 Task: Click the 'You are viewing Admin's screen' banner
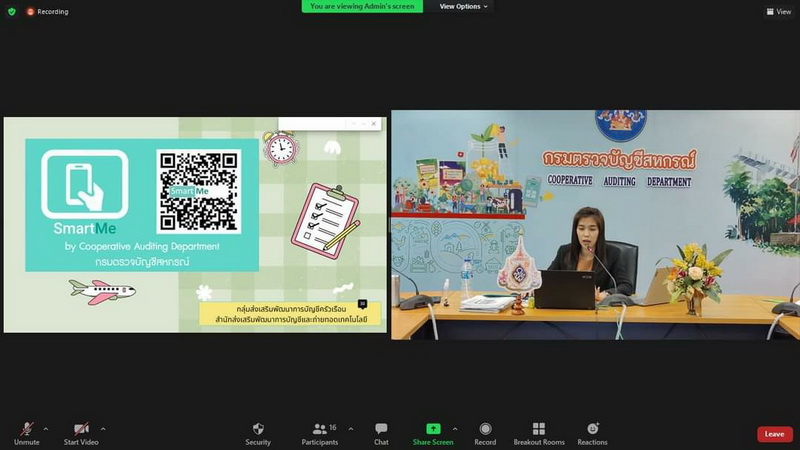362,6
